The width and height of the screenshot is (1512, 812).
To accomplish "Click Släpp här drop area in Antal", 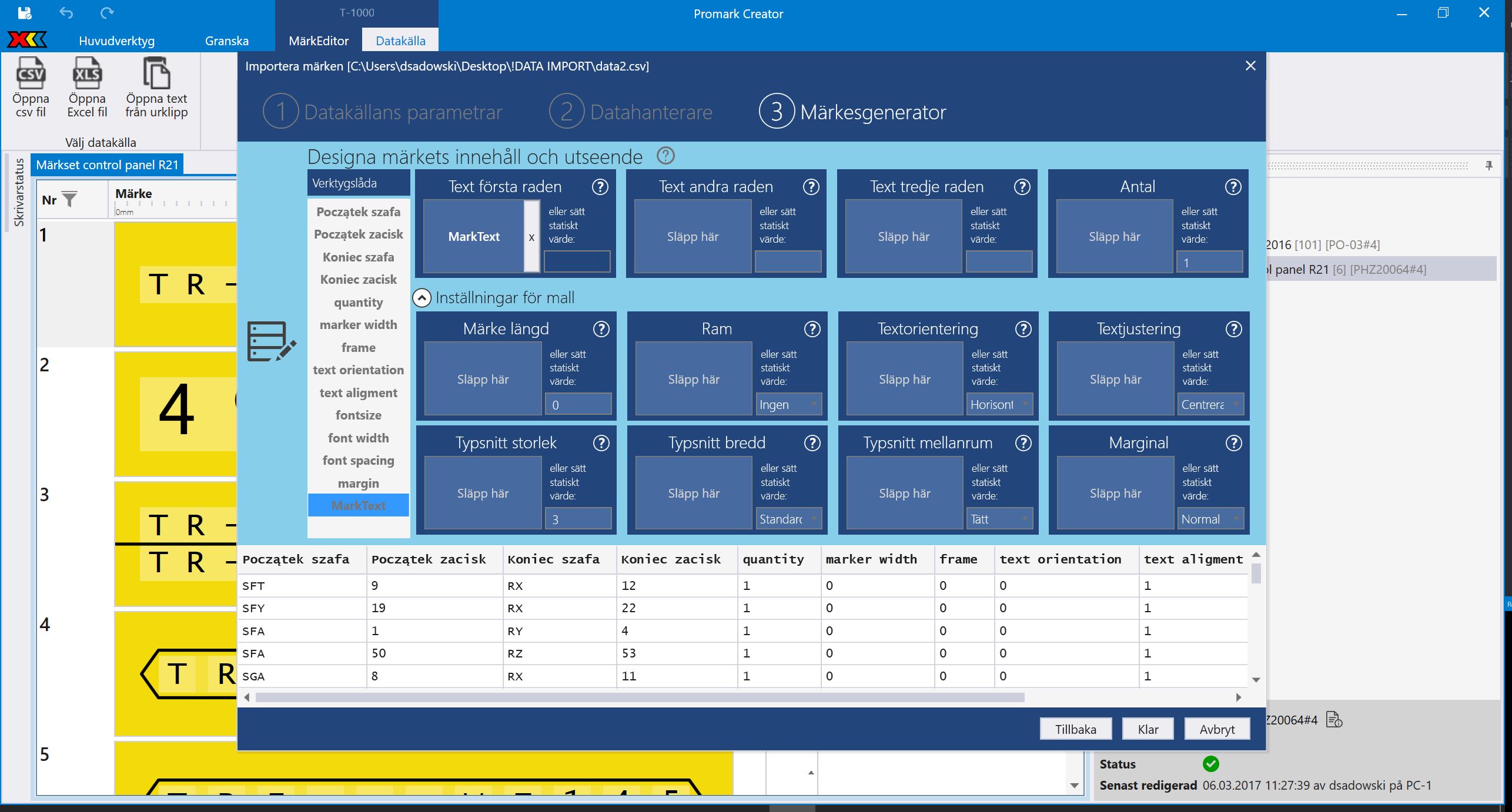I will click(x=1114, y=237).
